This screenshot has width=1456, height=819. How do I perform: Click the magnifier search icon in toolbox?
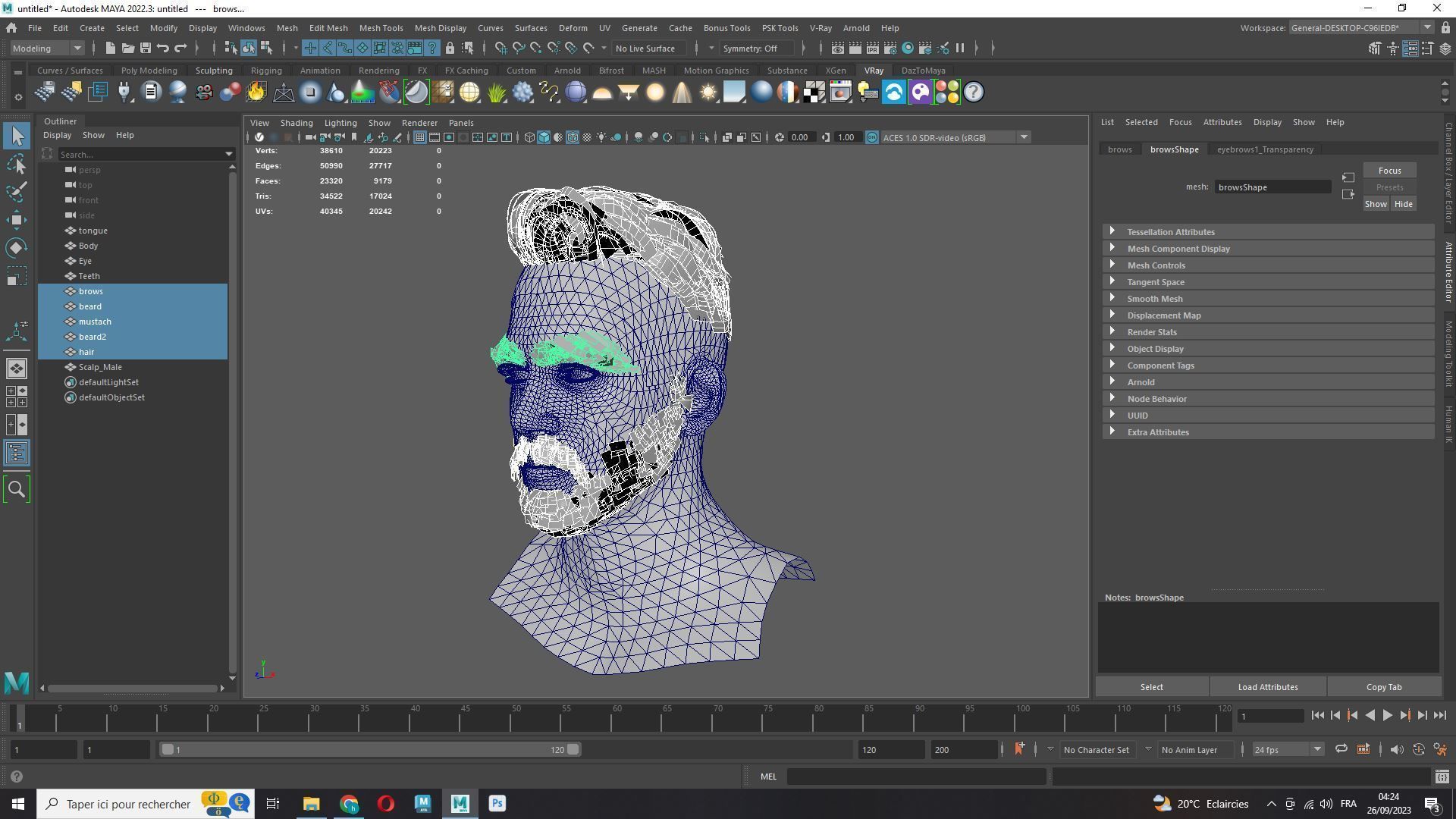(x=17, y=490)
